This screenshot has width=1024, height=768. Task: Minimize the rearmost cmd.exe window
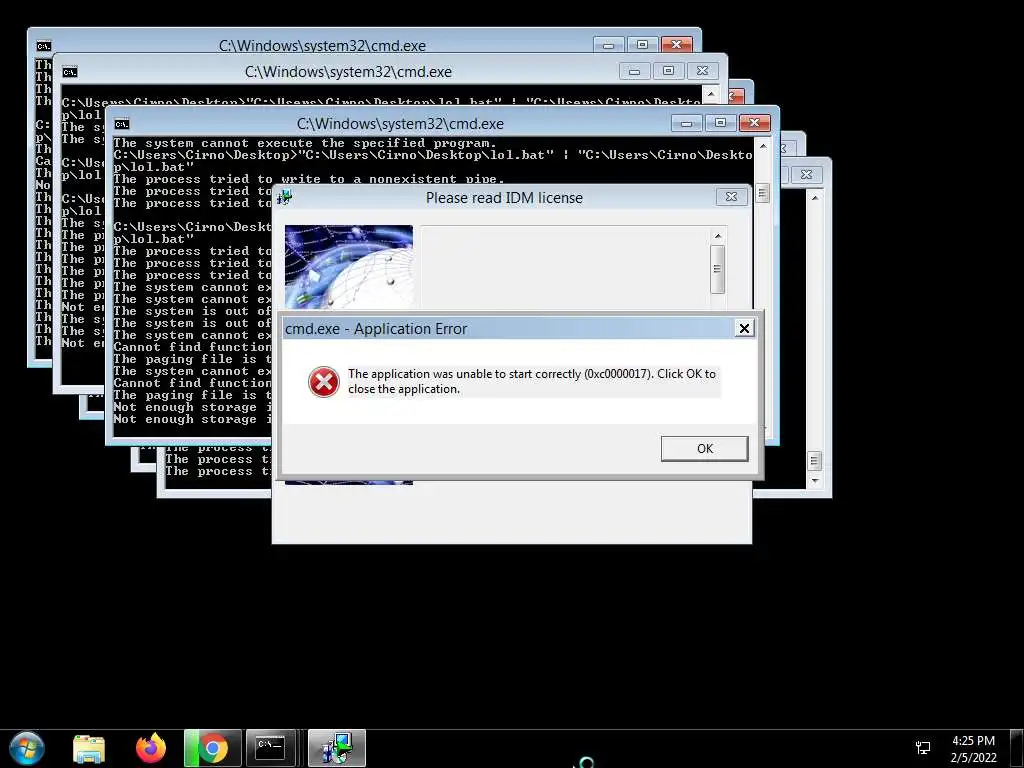tap(608, 45)
